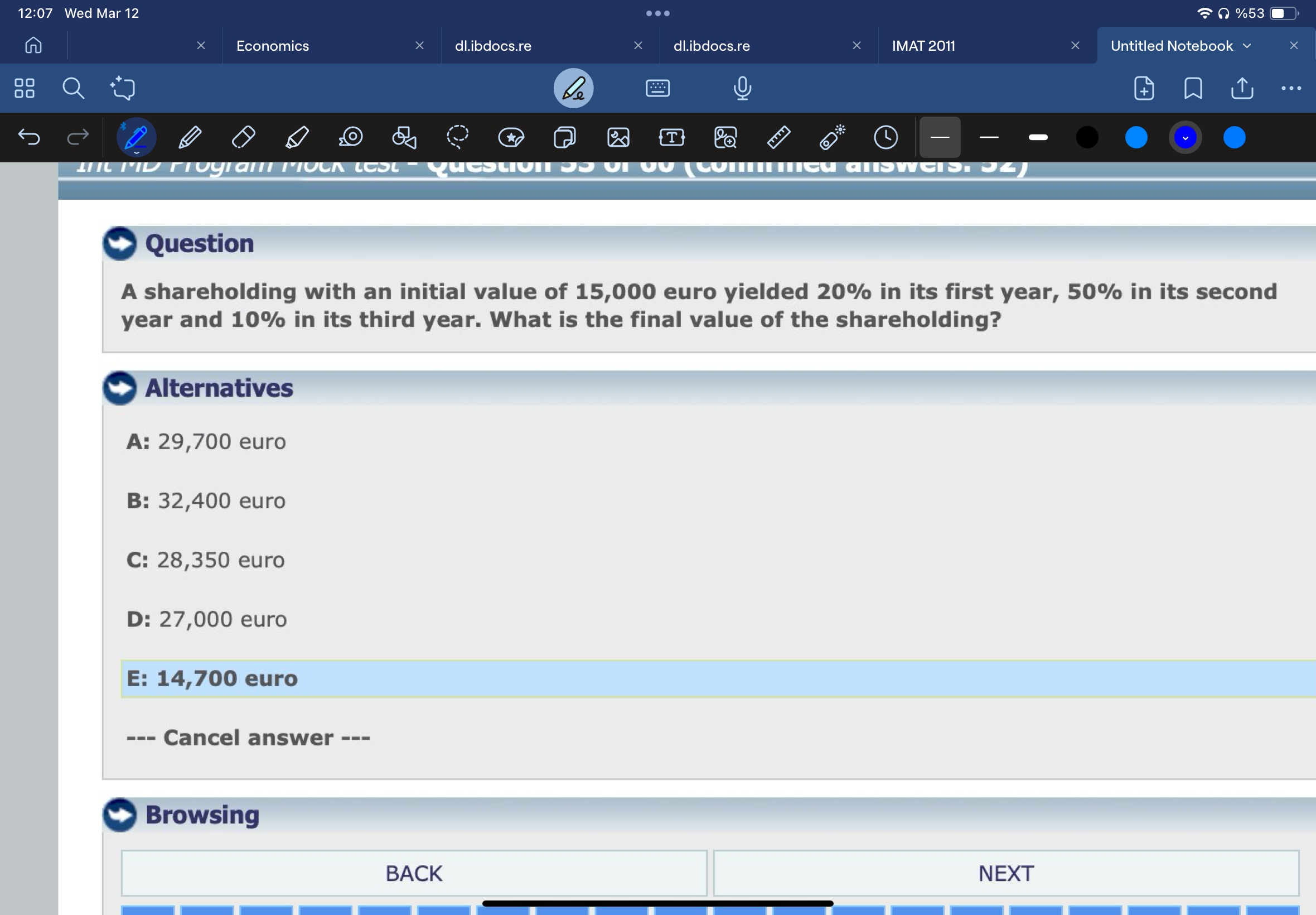Open the shapes tool
Viewport: 1316px width, 915px height.
(x=404, y=138)
